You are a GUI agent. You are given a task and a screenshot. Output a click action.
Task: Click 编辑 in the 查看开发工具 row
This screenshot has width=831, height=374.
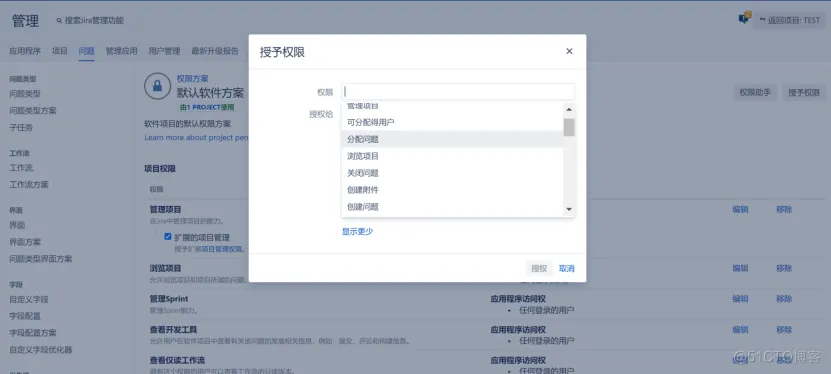(740, 330)
